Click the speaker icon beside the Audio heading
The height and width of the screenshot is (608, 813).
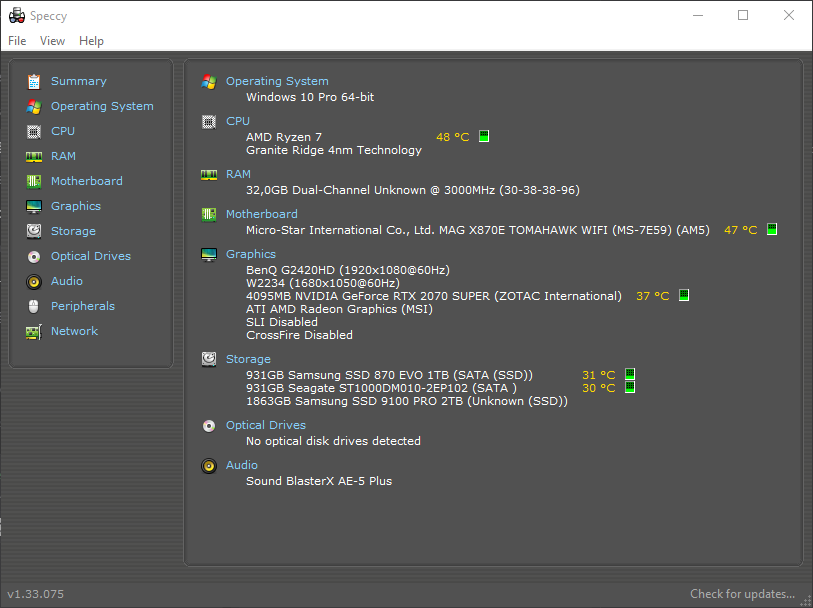click(209, 465)
